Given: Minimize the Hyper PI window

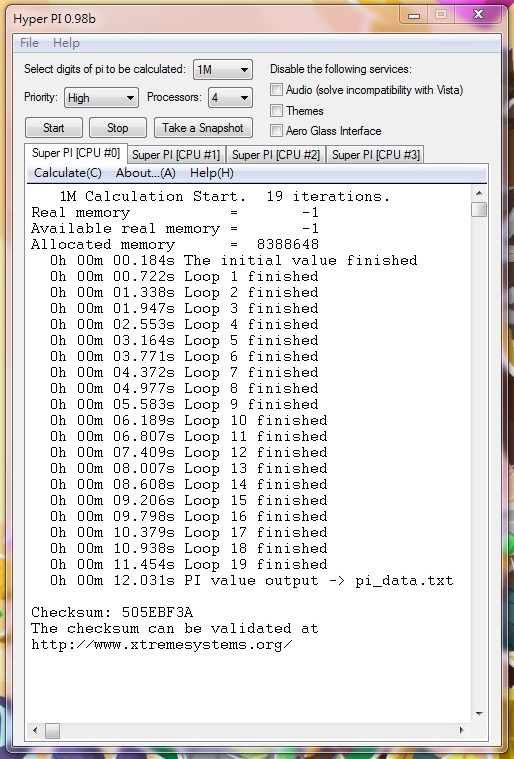Looking at the screenshot, I should click(x=414, y=15).
